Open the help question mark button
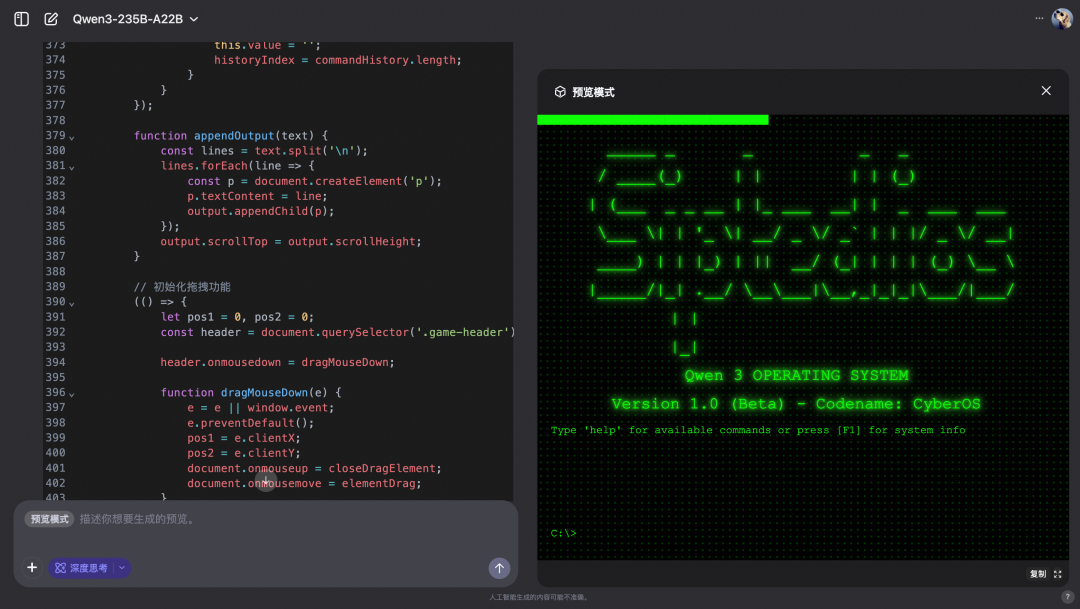This screenshot has height=609, width=1080. [x=1067, y=597]
